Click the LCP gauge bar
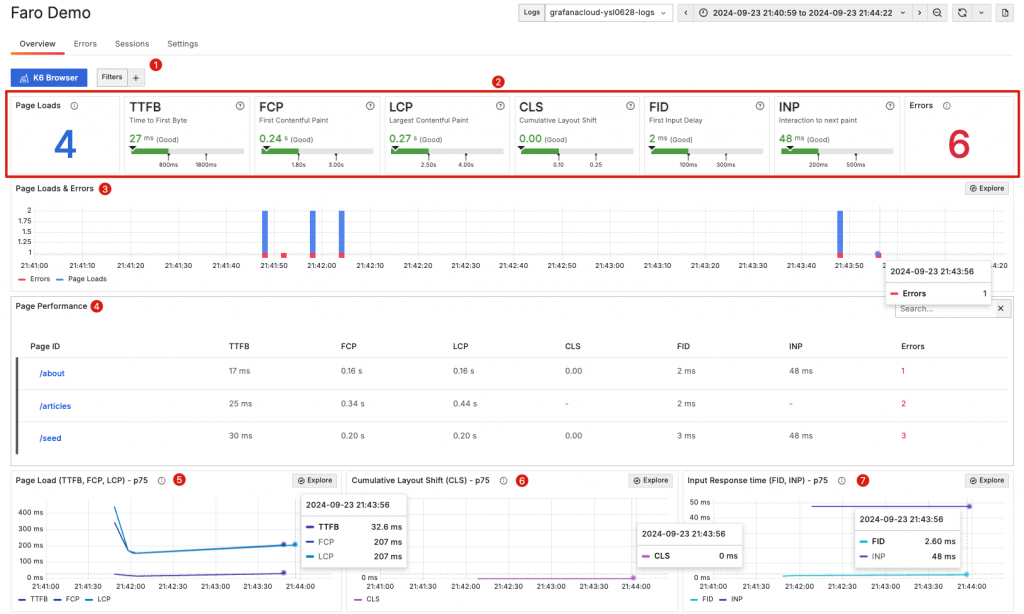 click(x=447, y=152)
